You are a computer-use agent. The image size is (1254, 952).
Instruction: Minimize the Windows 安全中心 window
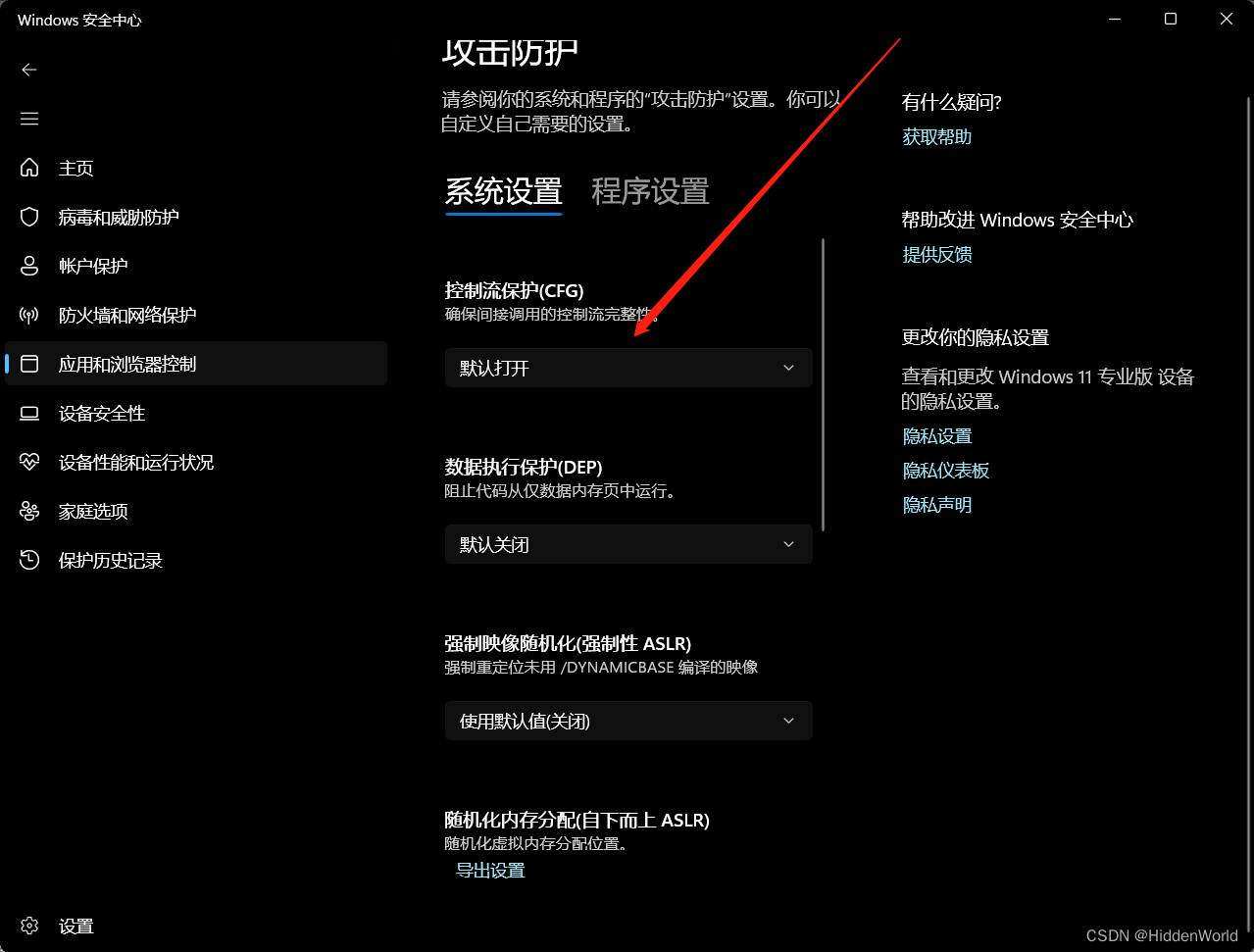1114,19
